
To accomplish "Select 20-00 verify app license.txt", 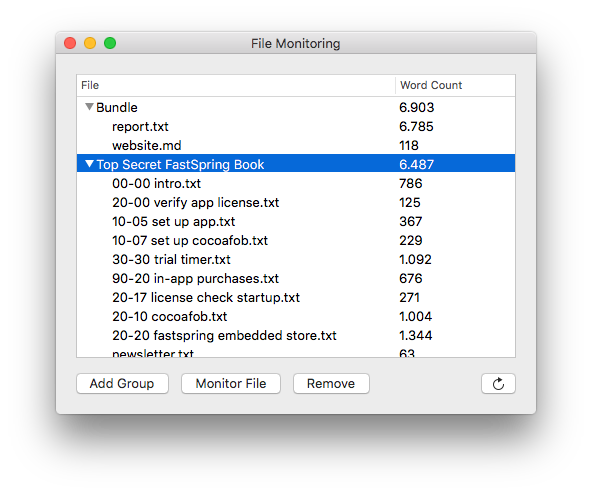I will click(x=296, y=202).
